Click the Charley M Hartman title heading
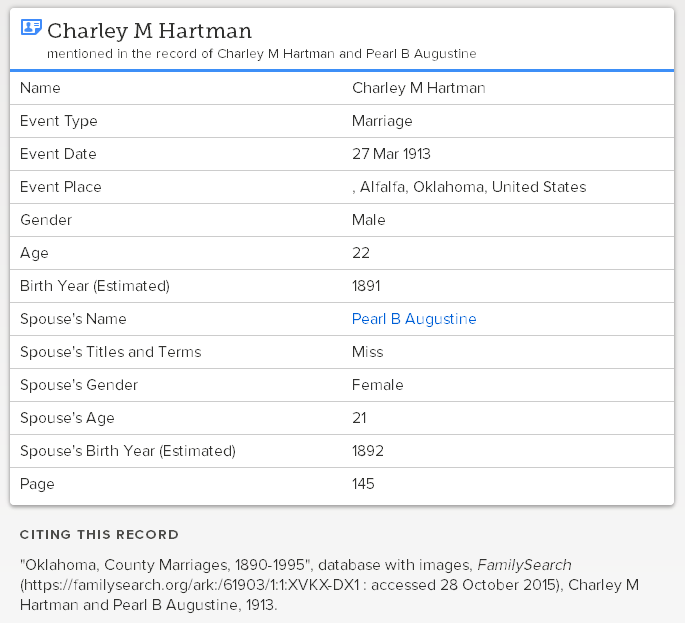This screenshot has height=623, width=685. 150,31
